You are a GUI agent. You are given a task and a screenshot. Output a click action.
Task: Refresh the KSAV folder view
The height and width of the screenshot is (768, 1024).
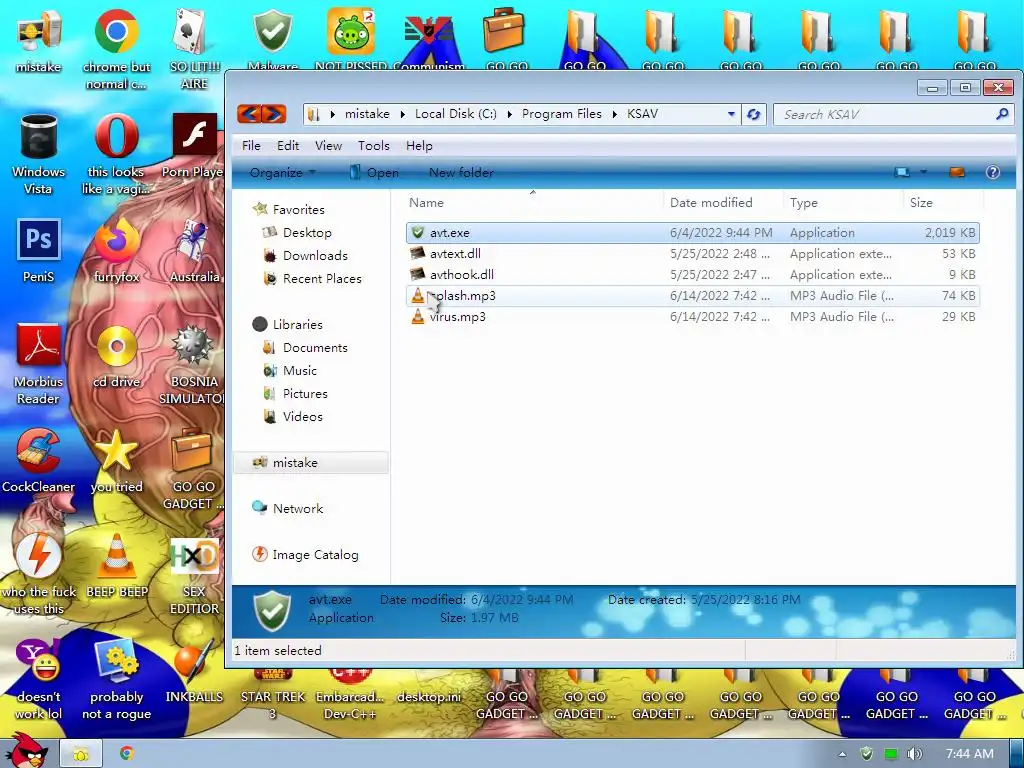(754, 114)
